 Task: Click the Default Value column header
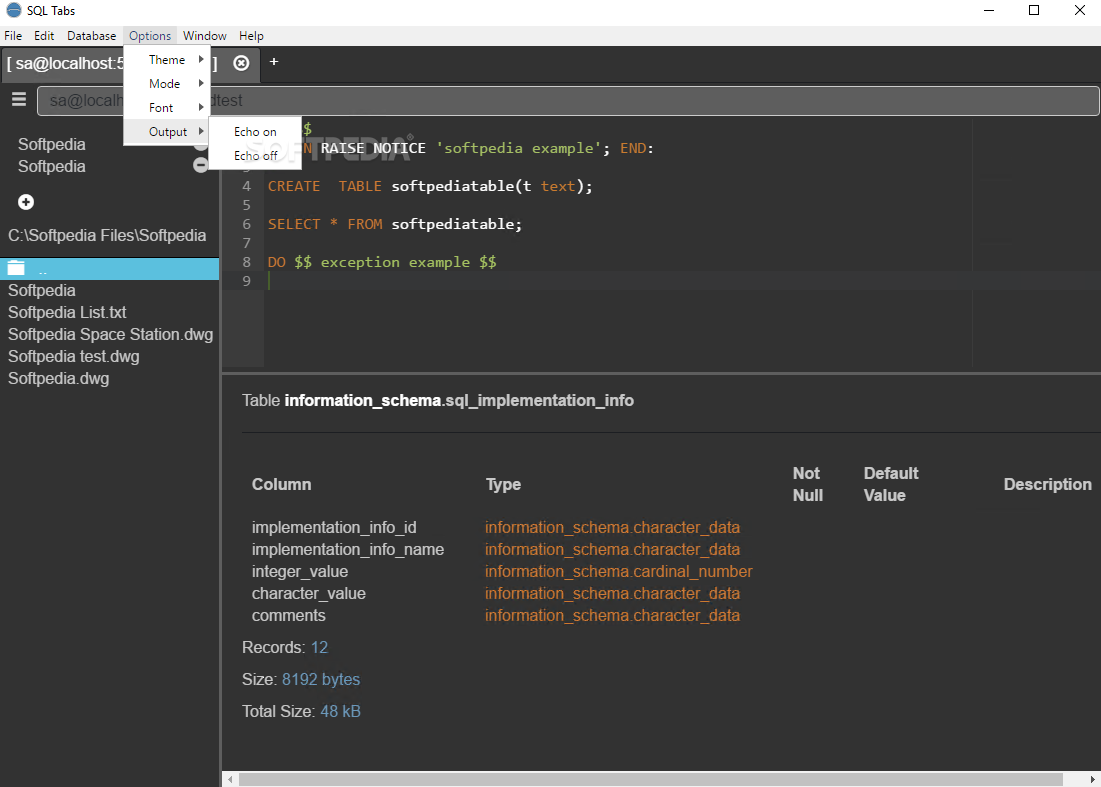tap(891, 484)
